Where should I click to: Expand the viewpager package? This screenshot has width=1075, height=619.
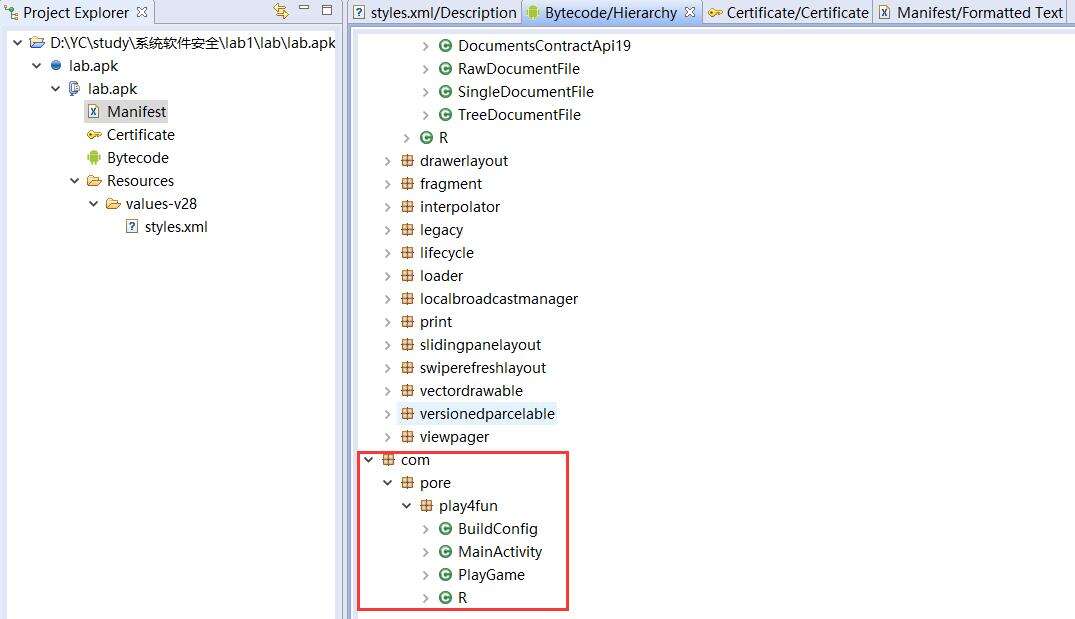pyautogui.click(x=388, y=437)
